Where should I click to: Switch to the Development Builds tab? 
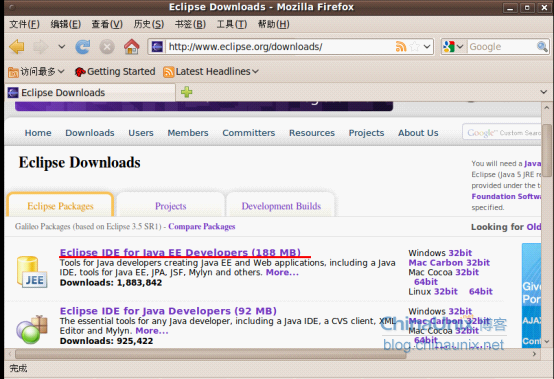[281, 206]
